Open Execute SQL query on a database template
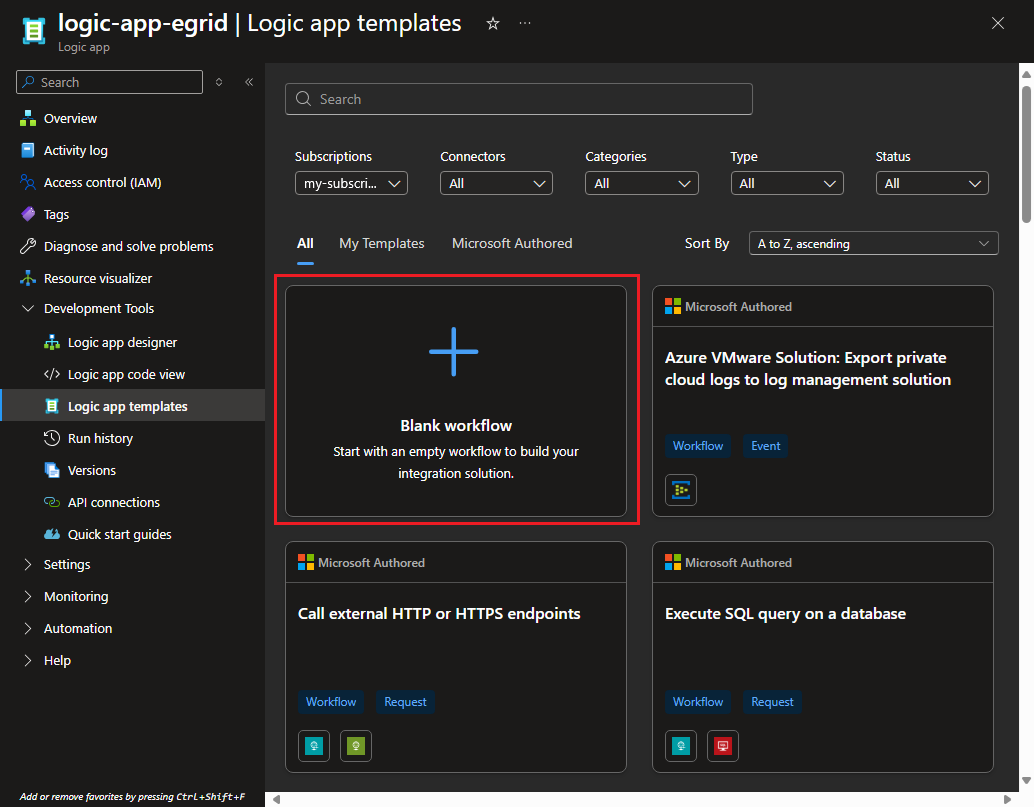Viewport: 1034px width, 807px height. [x=785, y=614]
